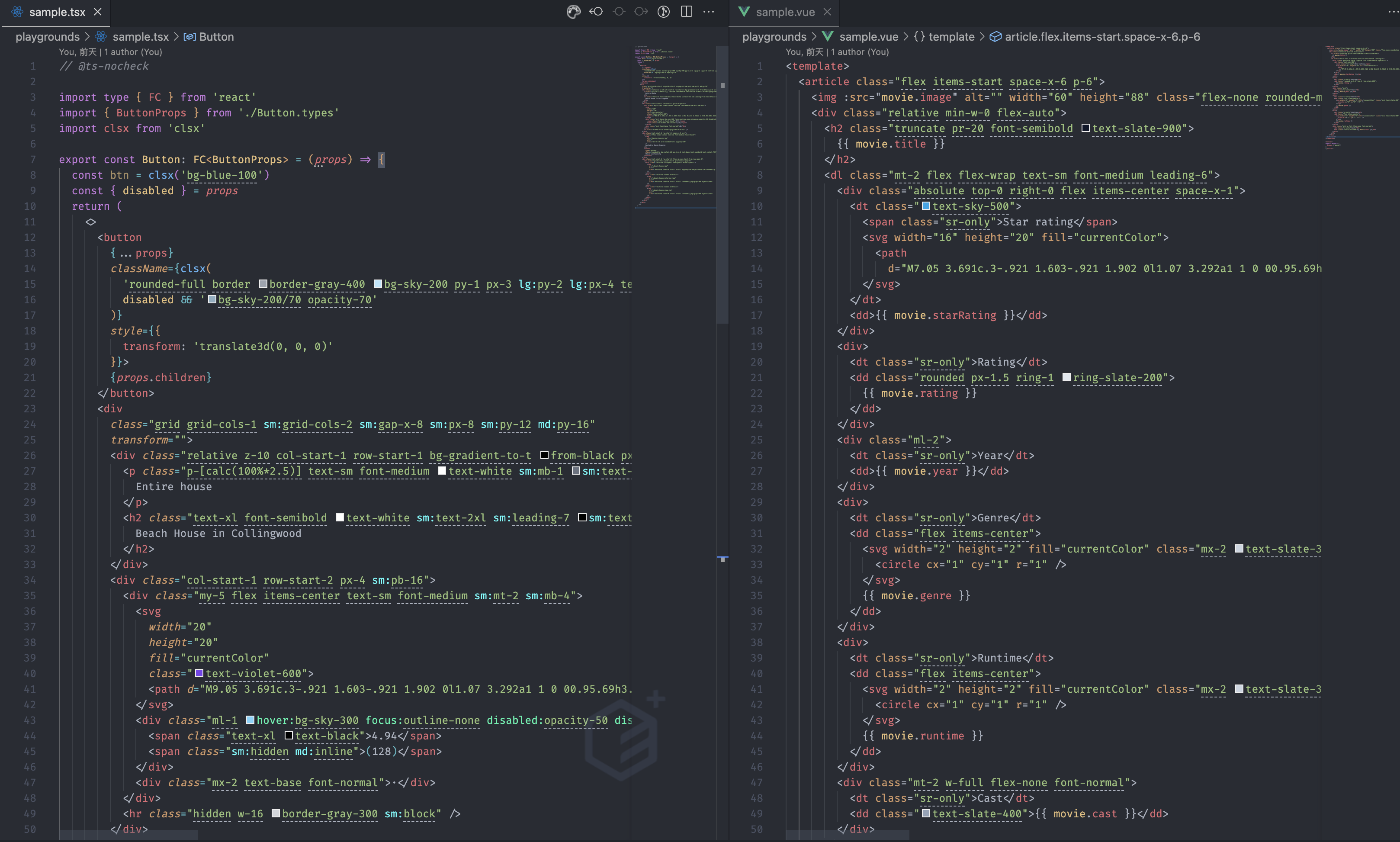Close the sample.tsx tab
Image resolution: width=1400 pixels, height=842 pixels.
pos(98,12)
